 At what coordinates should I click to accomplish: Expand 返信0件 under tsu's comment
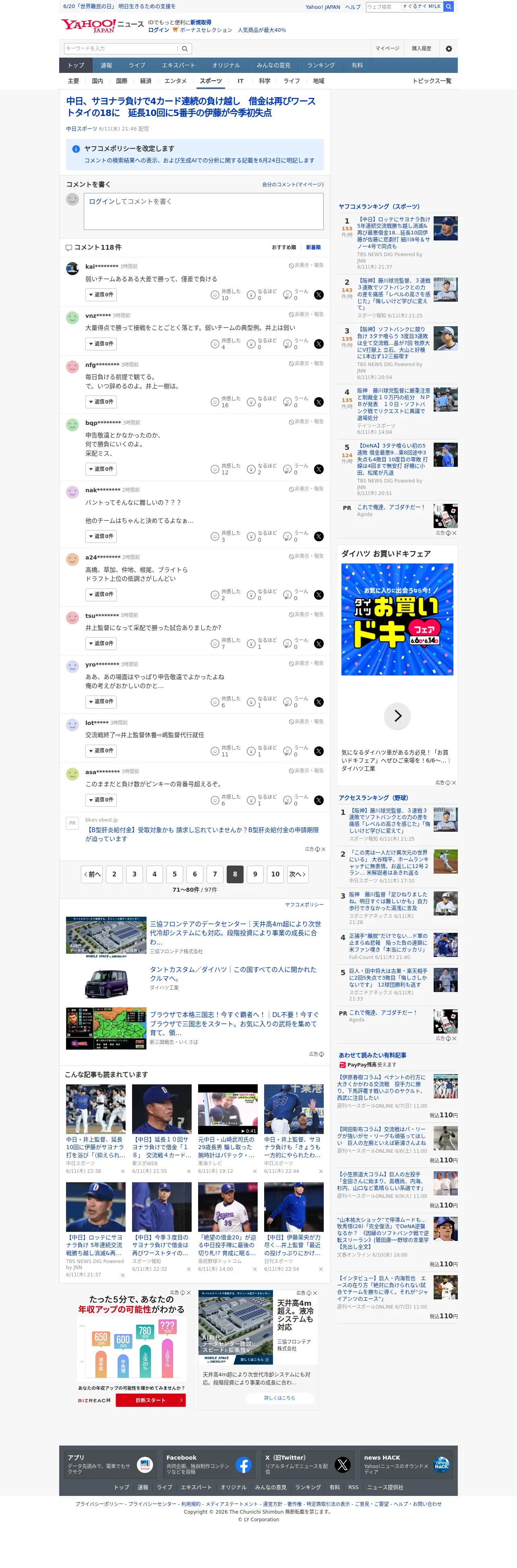pos(101,643)
